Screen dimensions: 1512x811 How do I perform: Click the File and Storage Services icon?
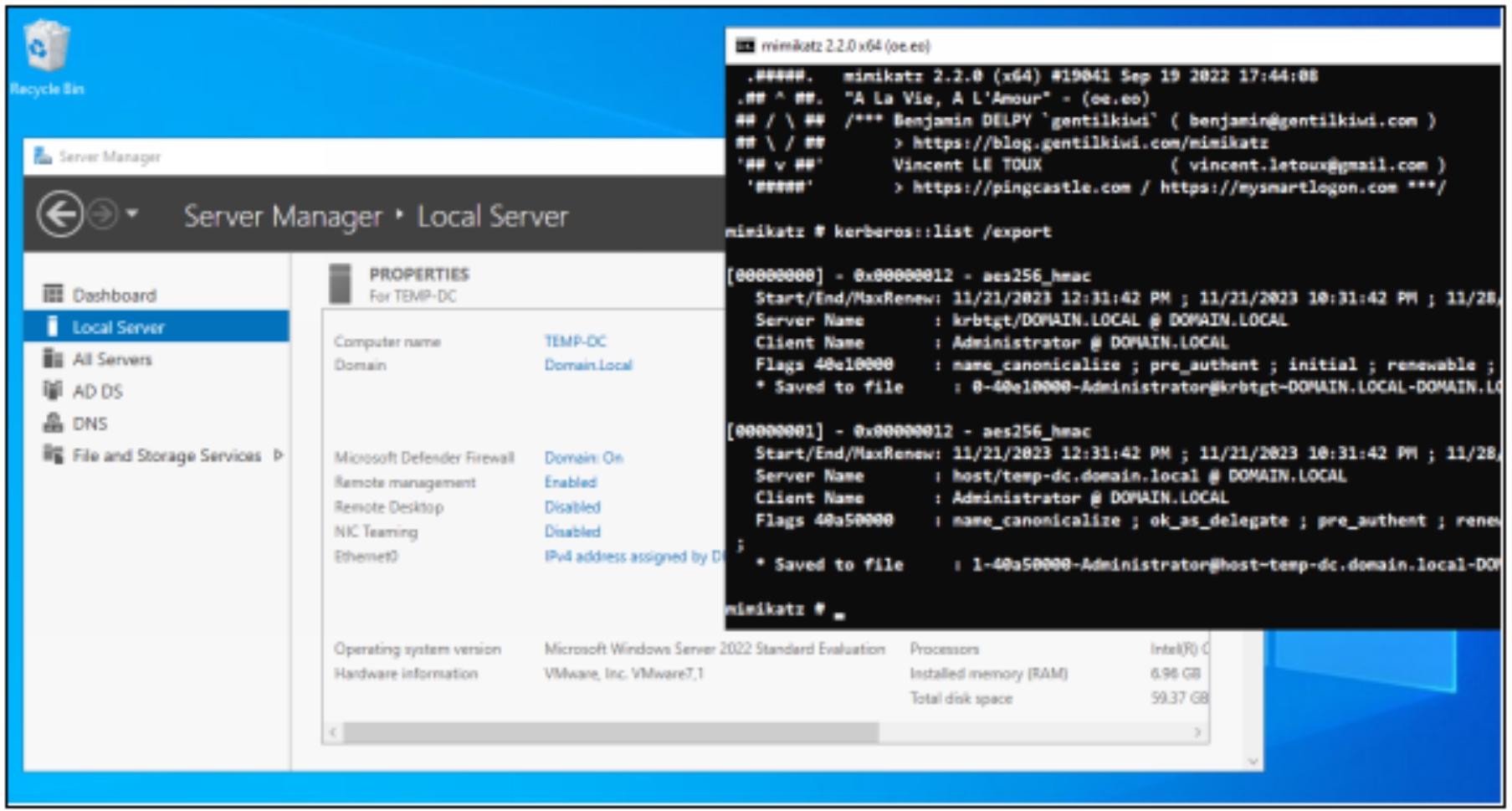coord(53,455)
